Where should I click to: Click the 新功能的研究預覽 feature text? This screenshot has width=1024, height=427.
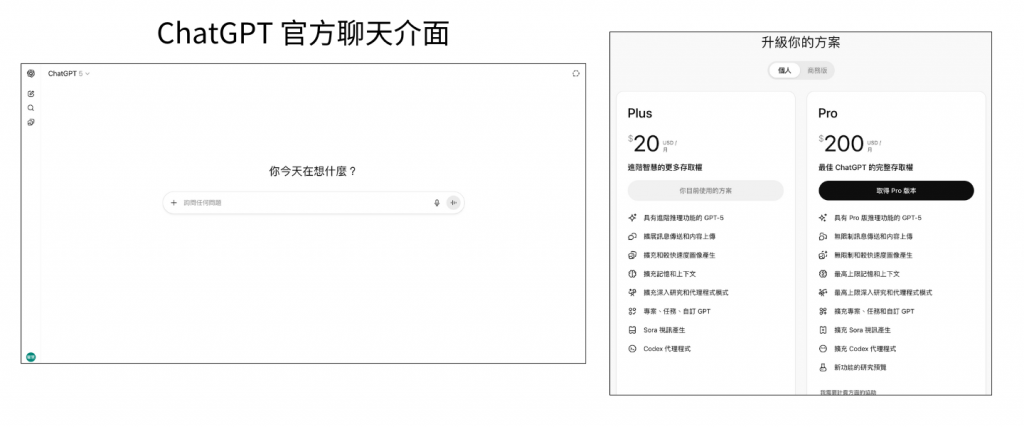(x=860, y=368)
